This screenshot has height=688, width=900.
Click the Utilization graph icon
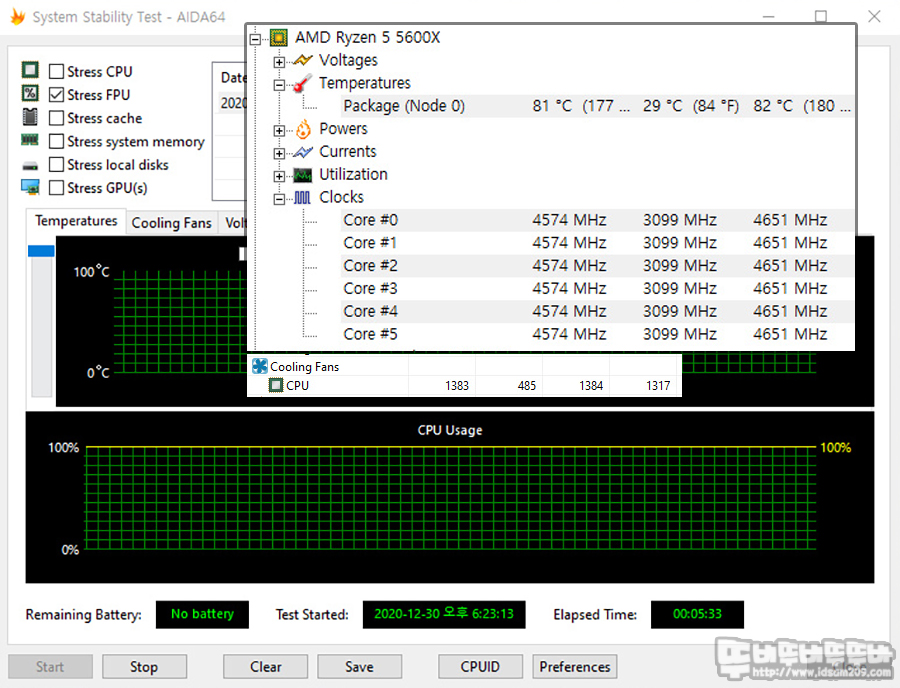(x=302, y=175)
